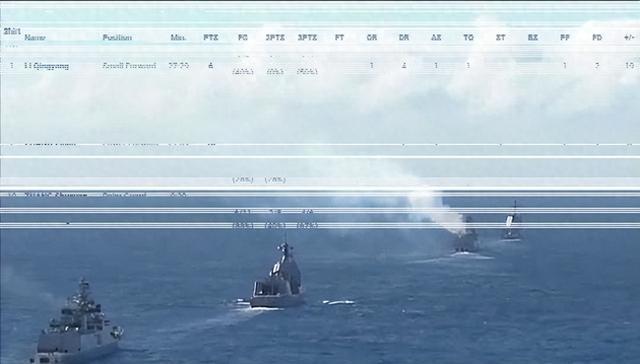
Task: Sort by OR offensive rebounds header
Action: pos(371,38)
